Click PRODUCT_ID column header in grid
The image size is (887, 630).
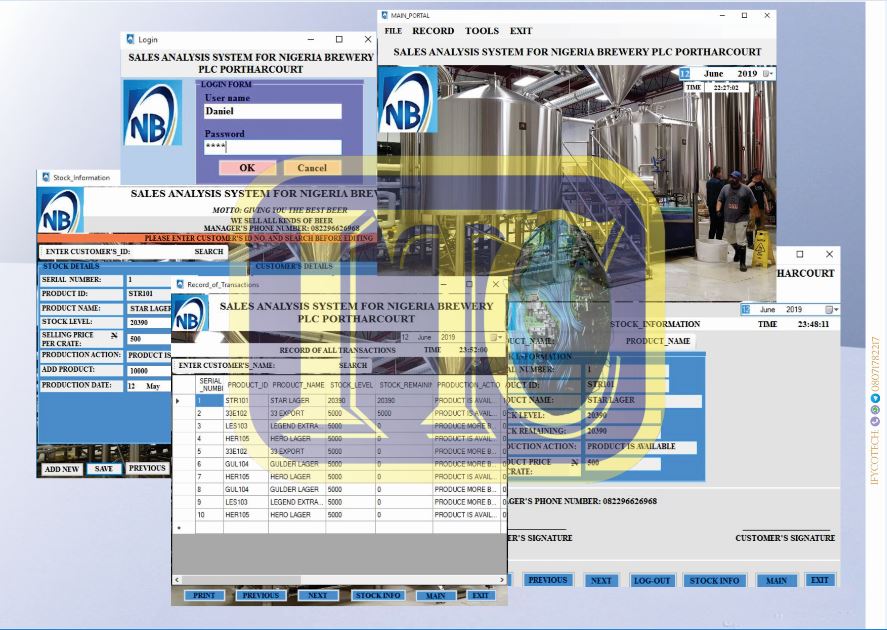(x=247, y=385)
